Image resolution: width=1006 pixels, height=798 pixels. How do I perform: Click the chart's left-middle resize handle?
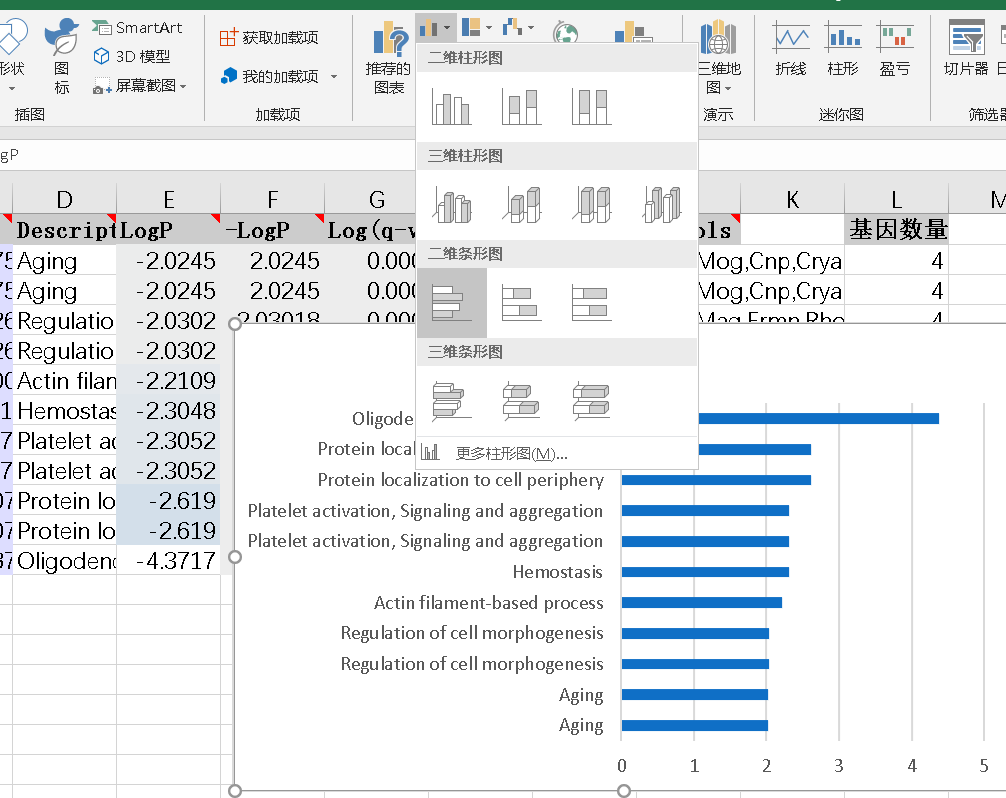click(x=235, y=557)
